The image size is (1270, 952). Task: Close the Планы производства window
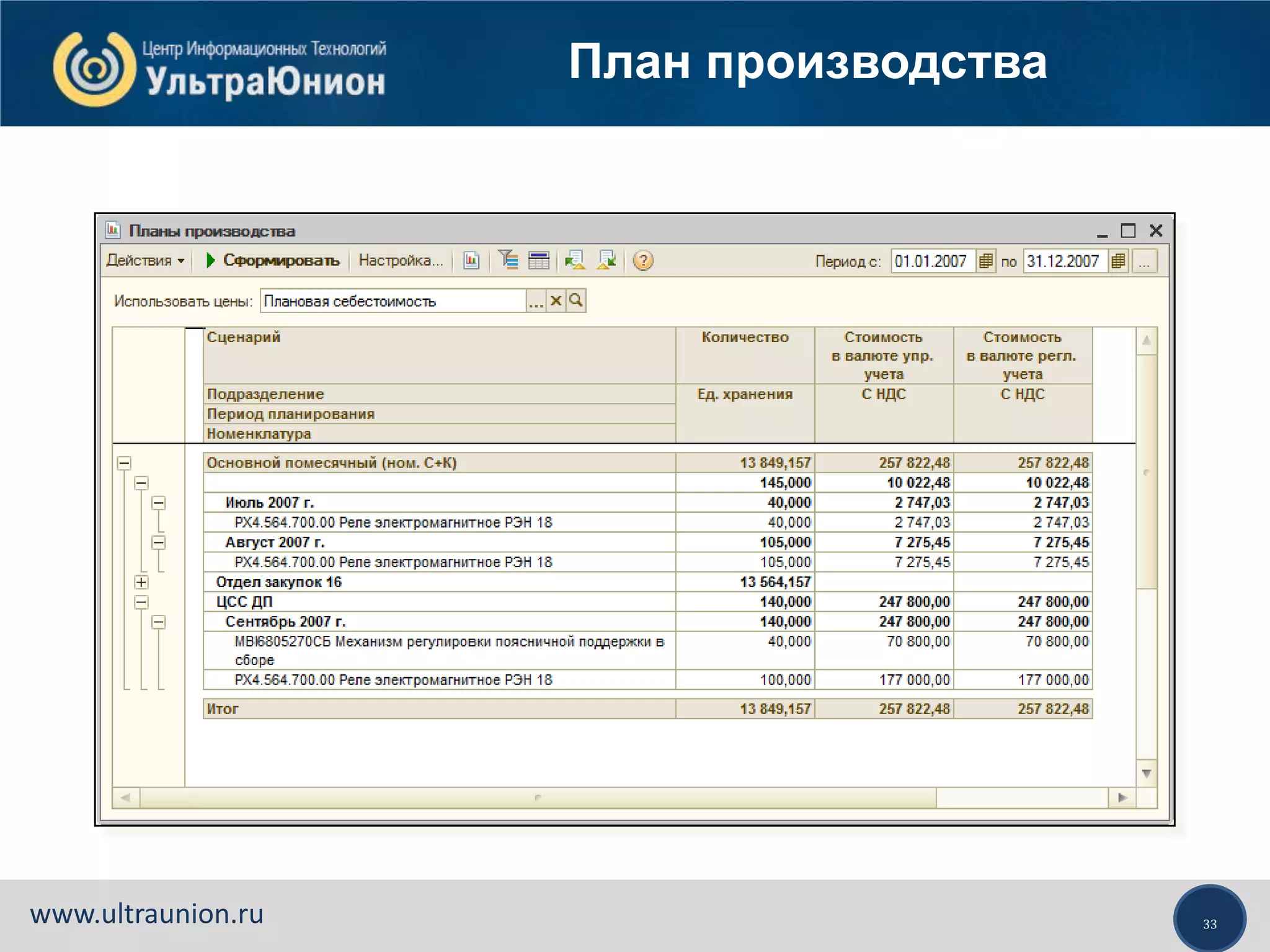coord(1156,231)
